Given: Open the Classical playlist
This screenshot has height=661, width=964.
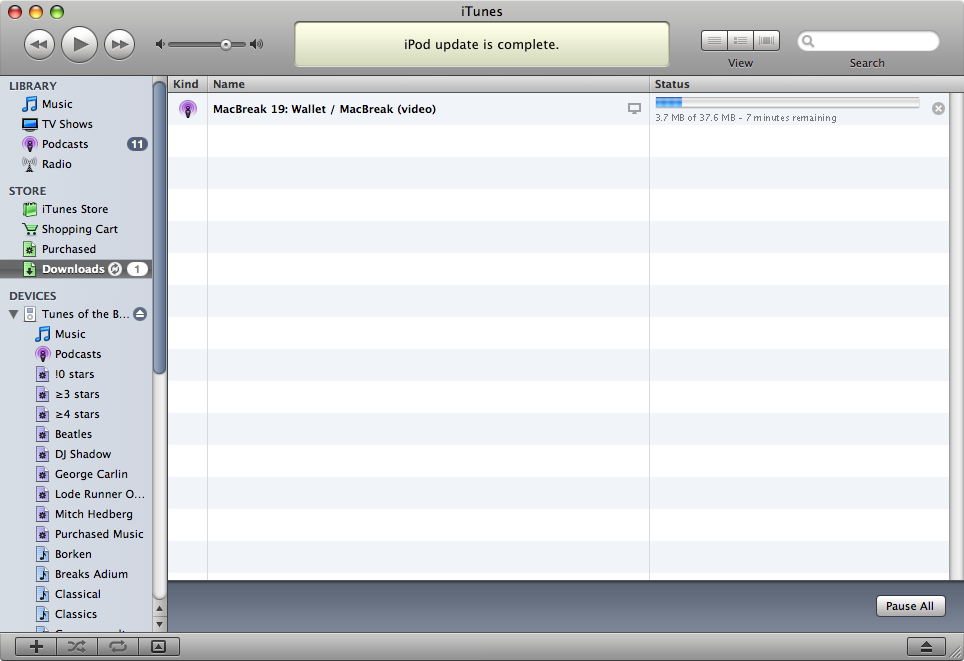Looking at the screenshot, I should coord(77,594).
